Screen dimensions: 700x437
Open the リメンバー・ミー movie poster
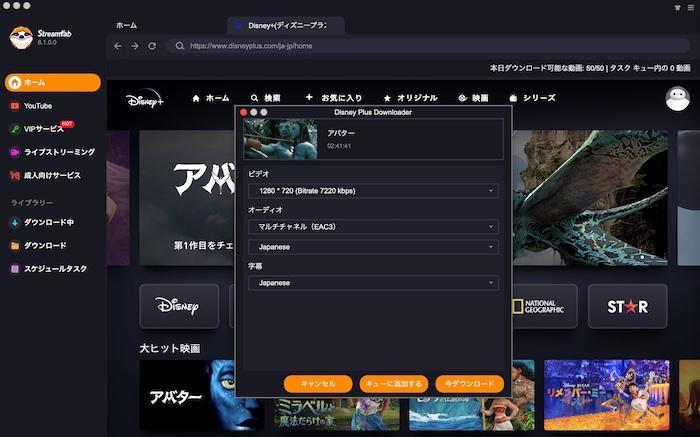click(606, 395)
